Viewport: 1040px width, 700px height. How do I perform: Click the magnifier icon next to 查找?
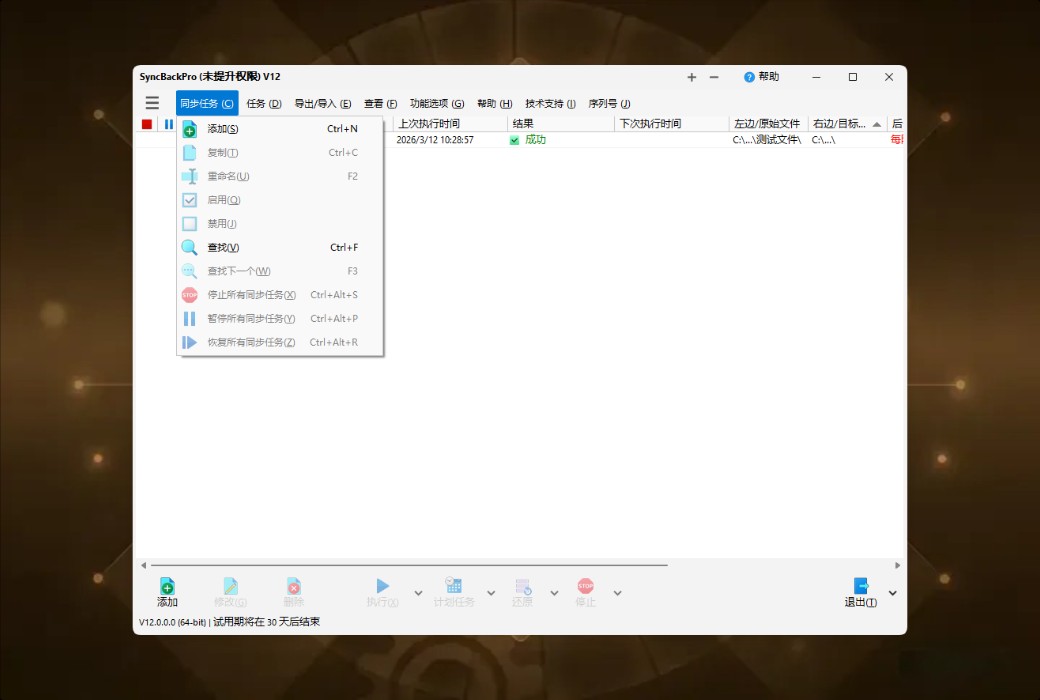190,247
